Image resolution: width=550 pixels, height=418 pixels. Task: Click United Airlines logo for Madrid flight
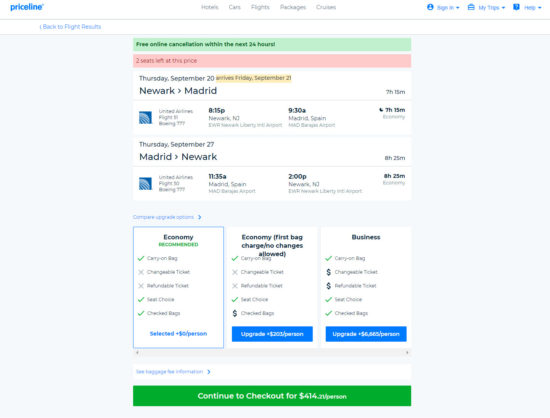(145, 183)
